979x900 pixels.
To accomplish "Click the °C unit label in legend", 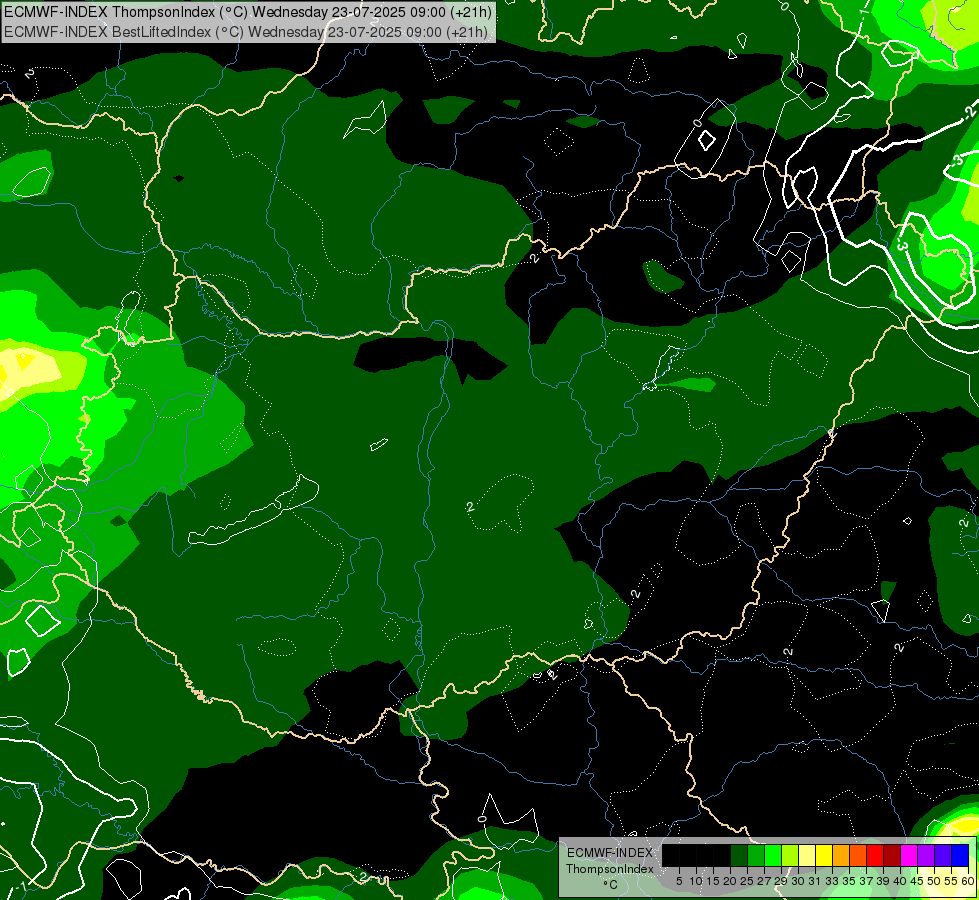I will (611, 885).
